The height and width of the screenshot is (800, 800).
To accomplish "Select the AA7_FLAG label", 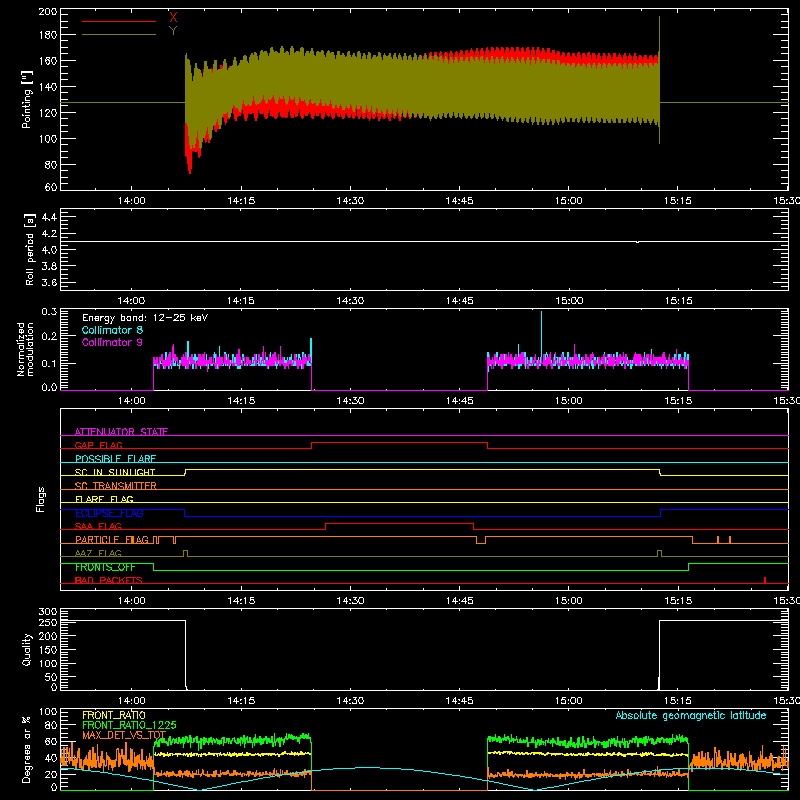I will click(x=98, y=553).
